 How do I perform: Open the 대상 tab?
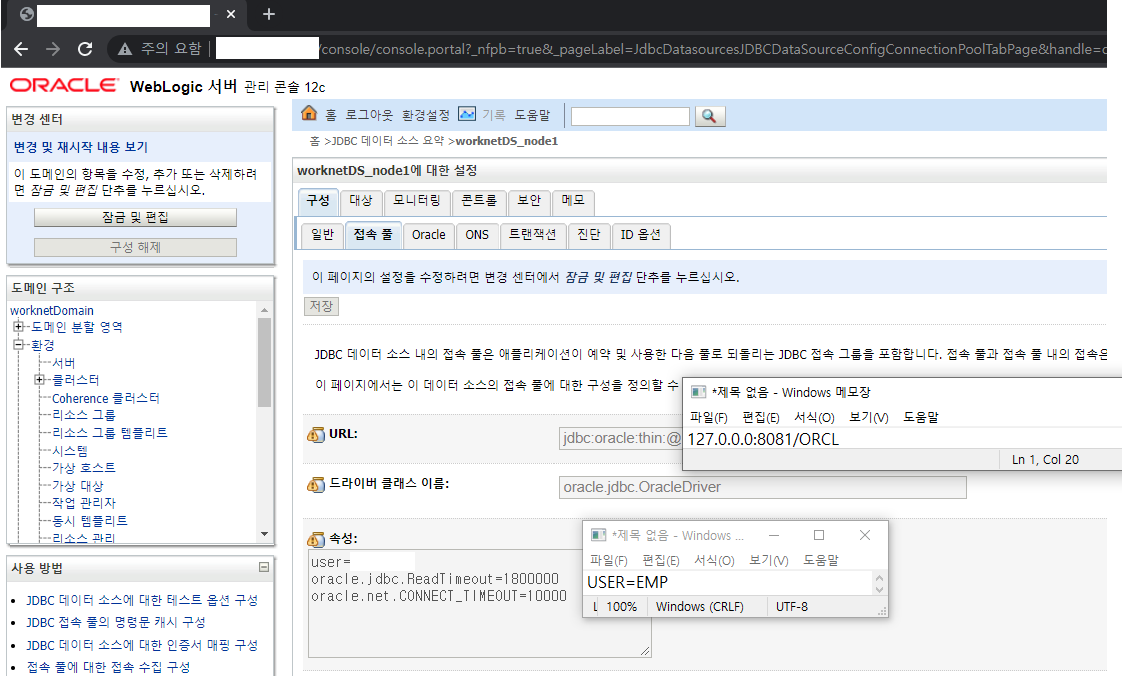[x=361, y=201]
